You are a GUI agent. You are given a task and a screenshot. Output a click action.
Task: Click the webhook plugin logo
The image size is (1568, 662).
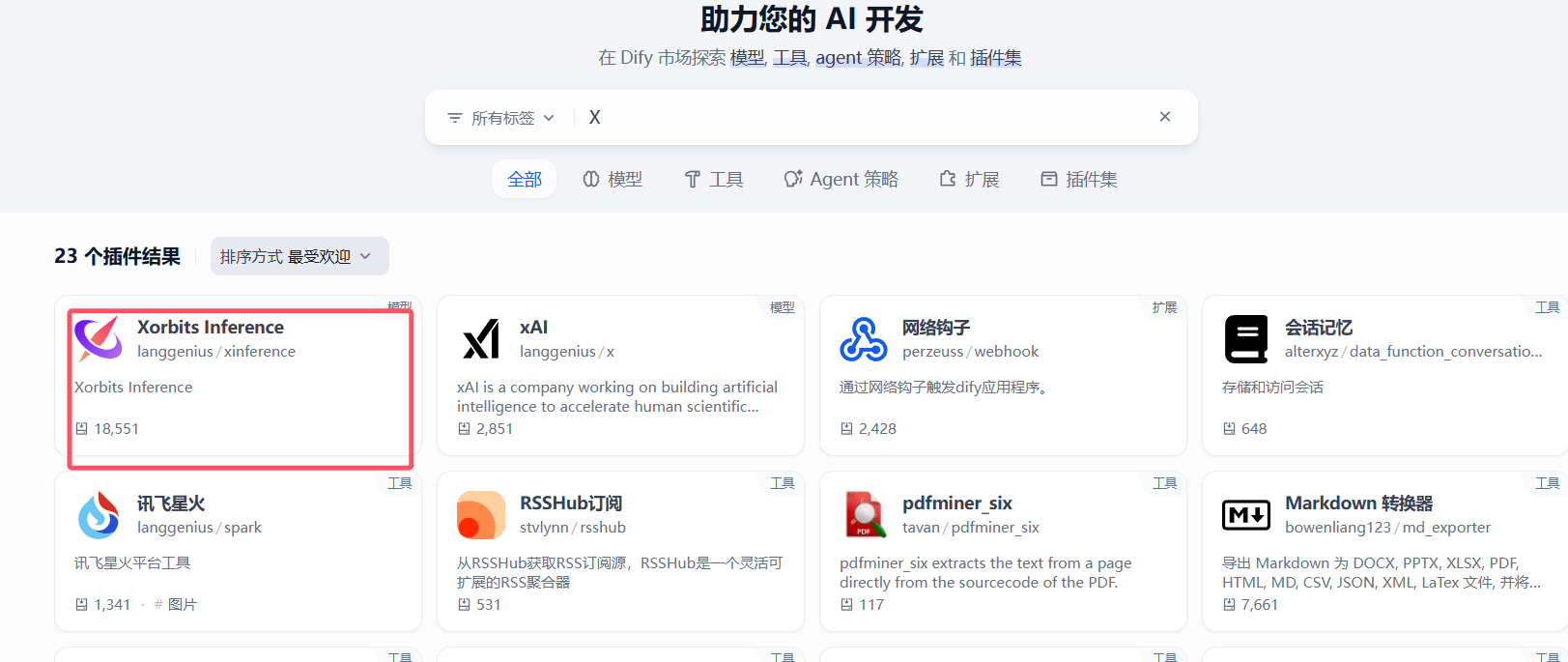[864, 339]
